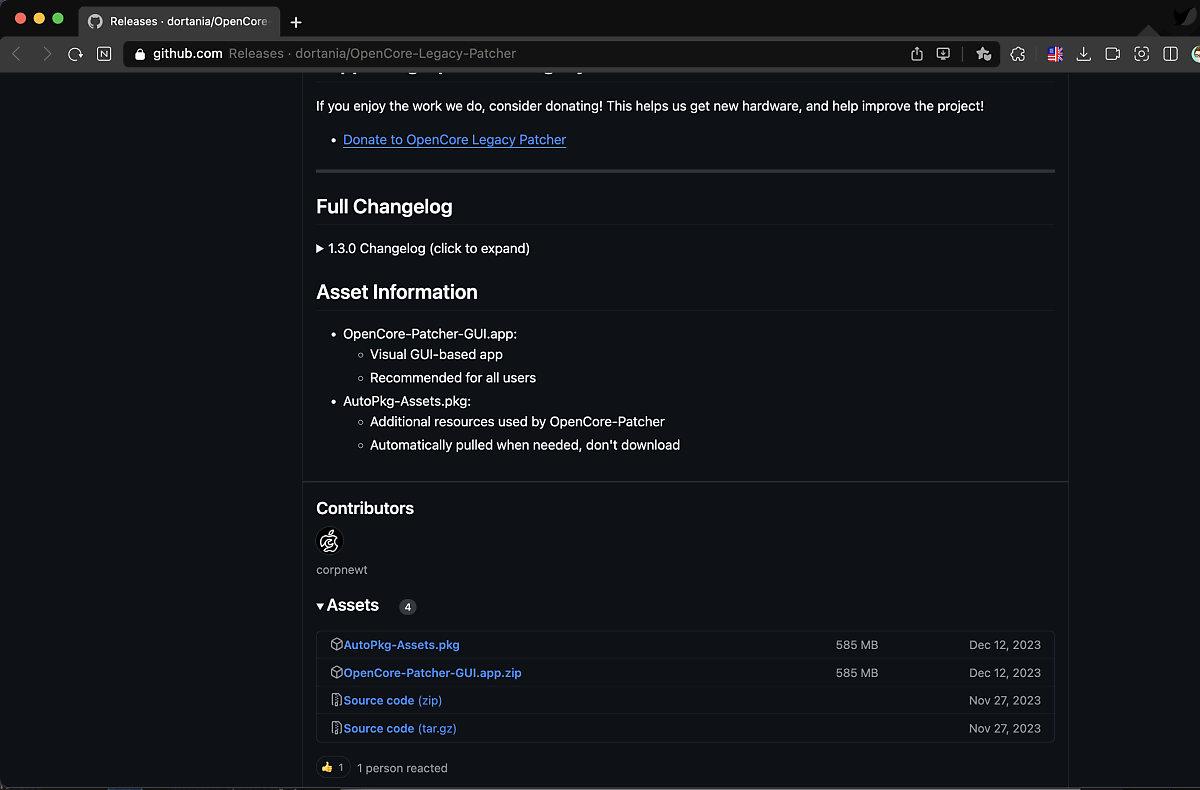Download Source code (zip)
The image size is (1200, 790).
click(x=393, y=701)
